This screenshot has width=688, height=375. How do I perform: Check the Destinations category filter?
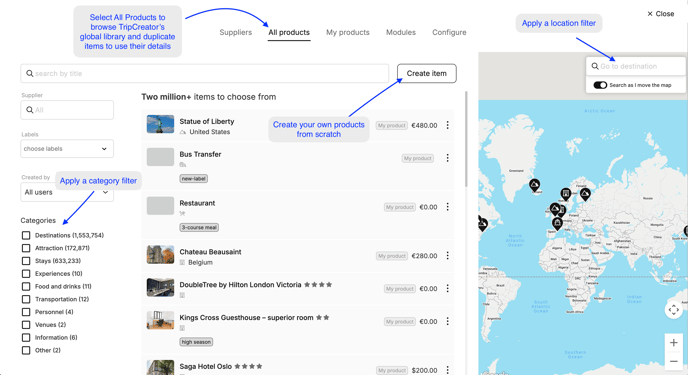point(26,236)
